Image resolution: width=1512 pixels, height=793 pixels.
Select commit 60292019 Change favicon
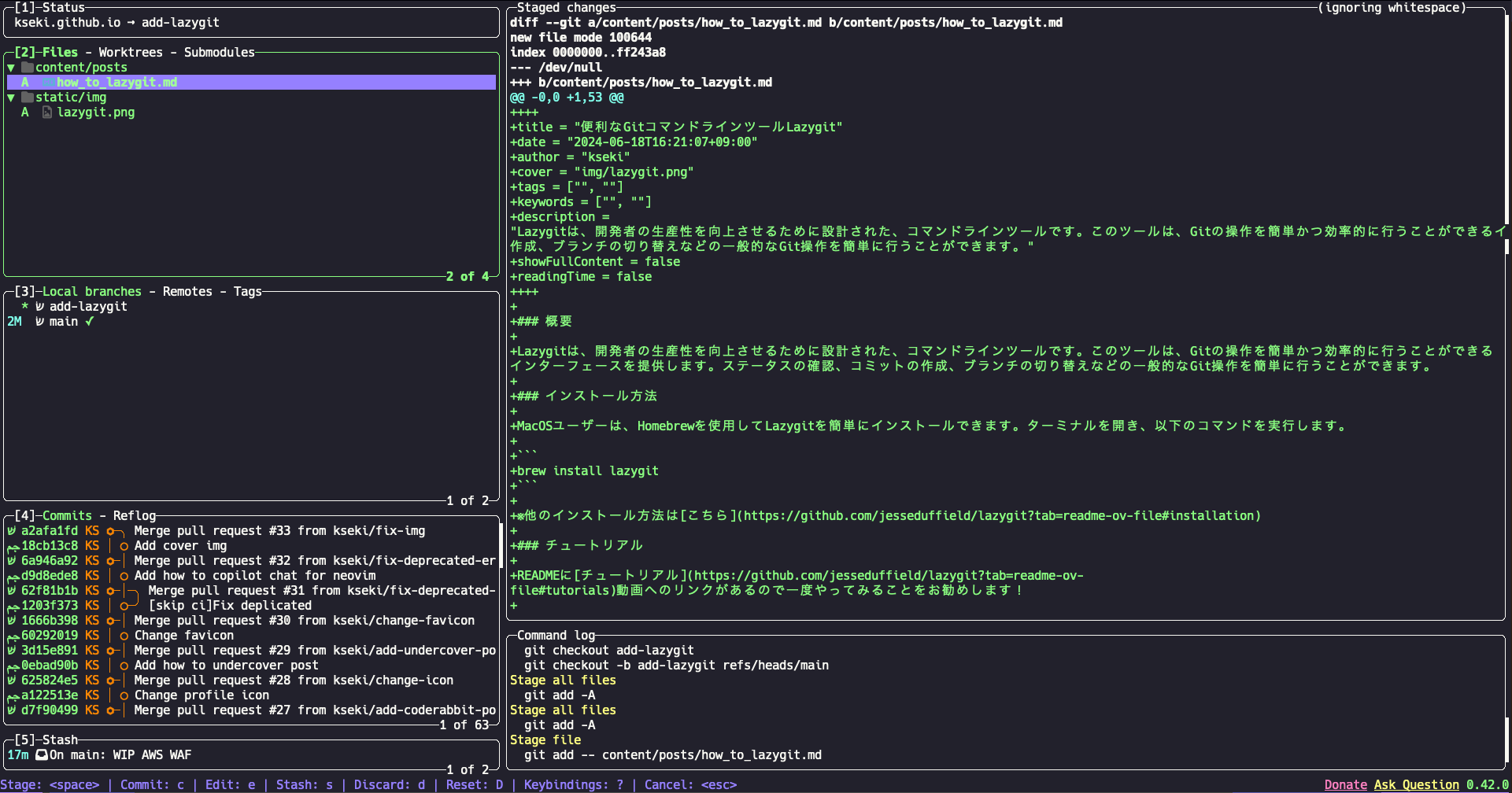coord(251,636)
